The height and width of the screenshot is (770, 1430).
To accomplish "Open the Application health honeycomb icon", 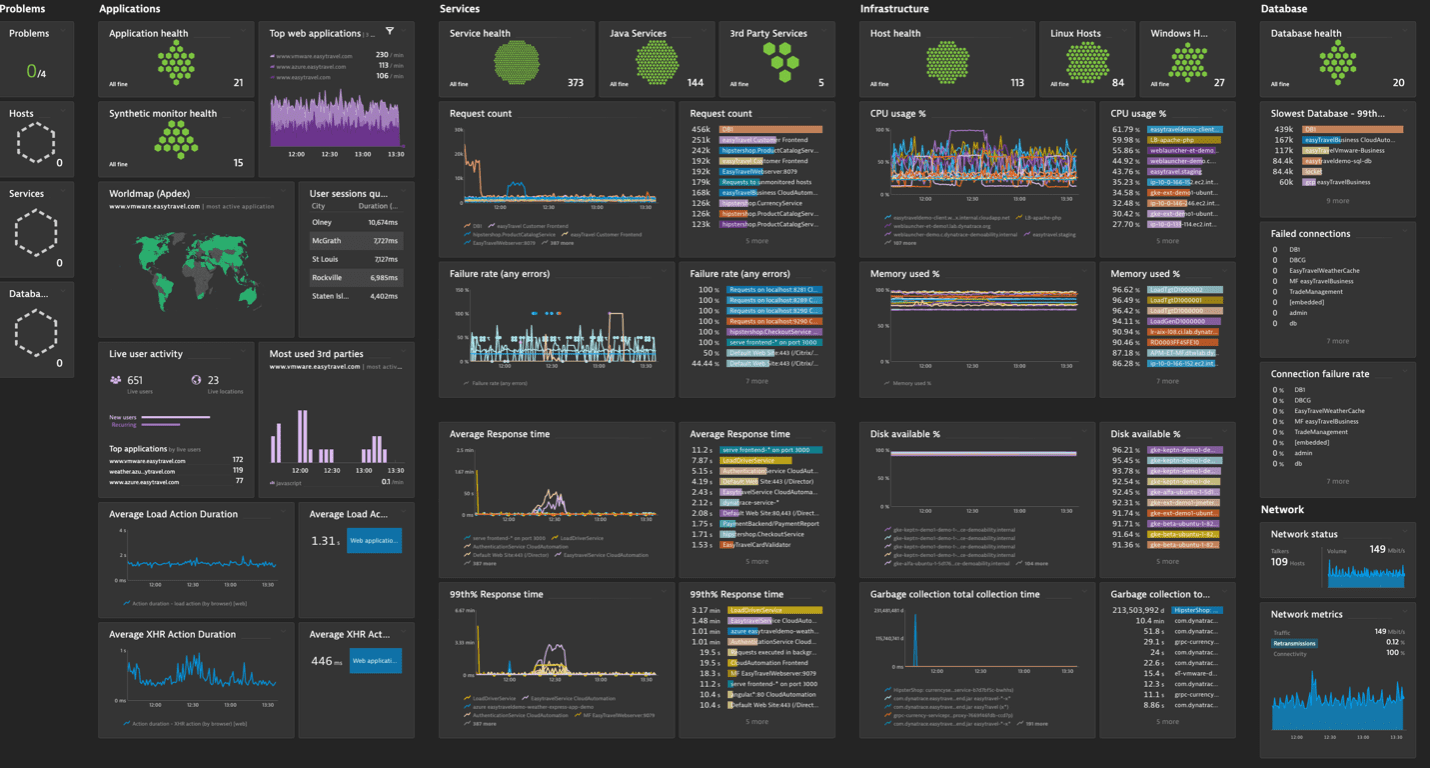I will (177, 64).
